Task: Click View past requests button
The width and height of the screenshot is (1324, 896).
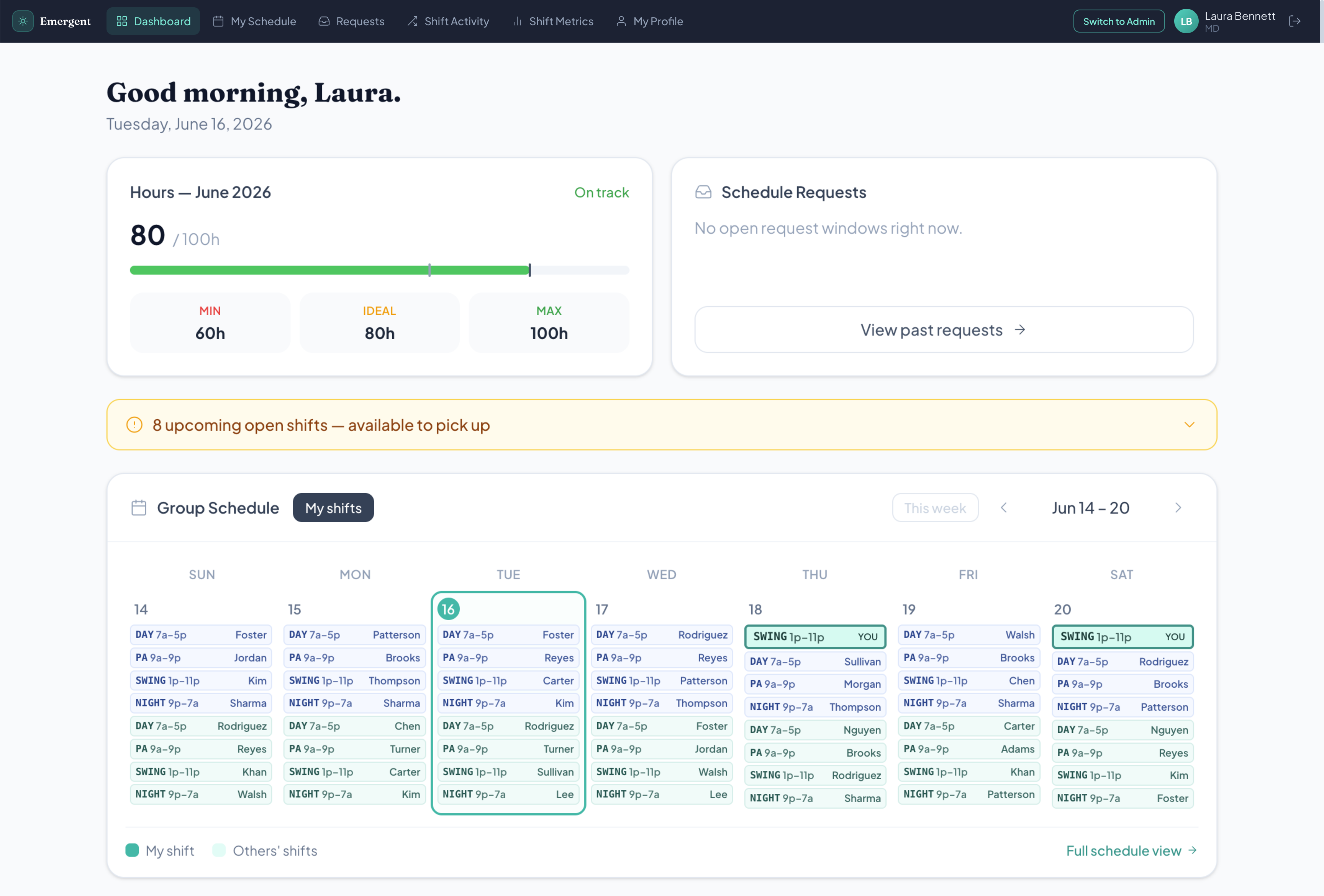Action: point(944,330)
